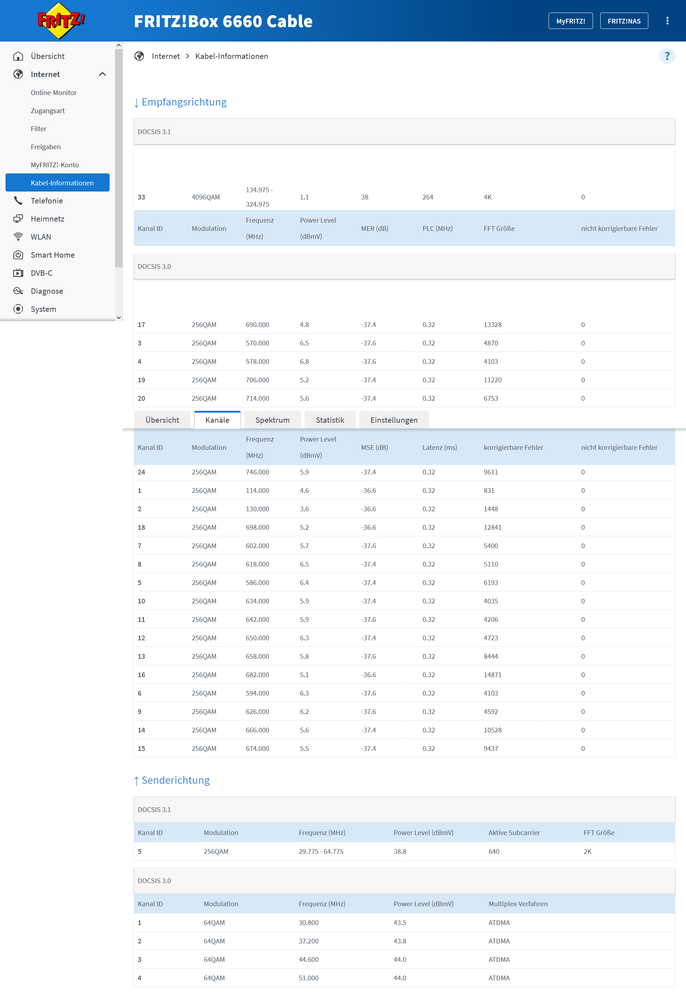Select Kabel-Informationen in sidebar
Viewport: 686px width, 998px height.
[x=57, y=183]
